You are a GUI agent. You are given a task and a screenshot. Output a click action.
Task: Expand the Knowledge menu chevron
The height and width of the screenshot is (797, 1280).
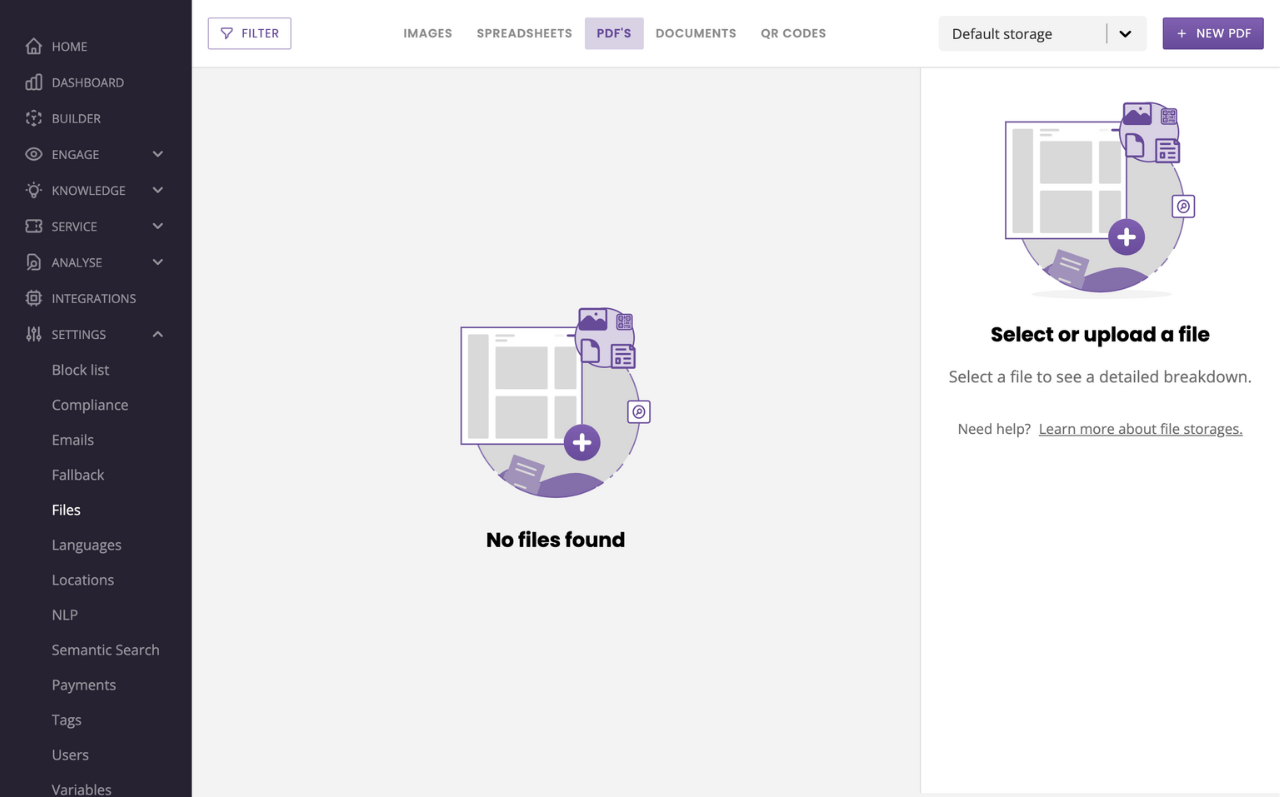157,190
